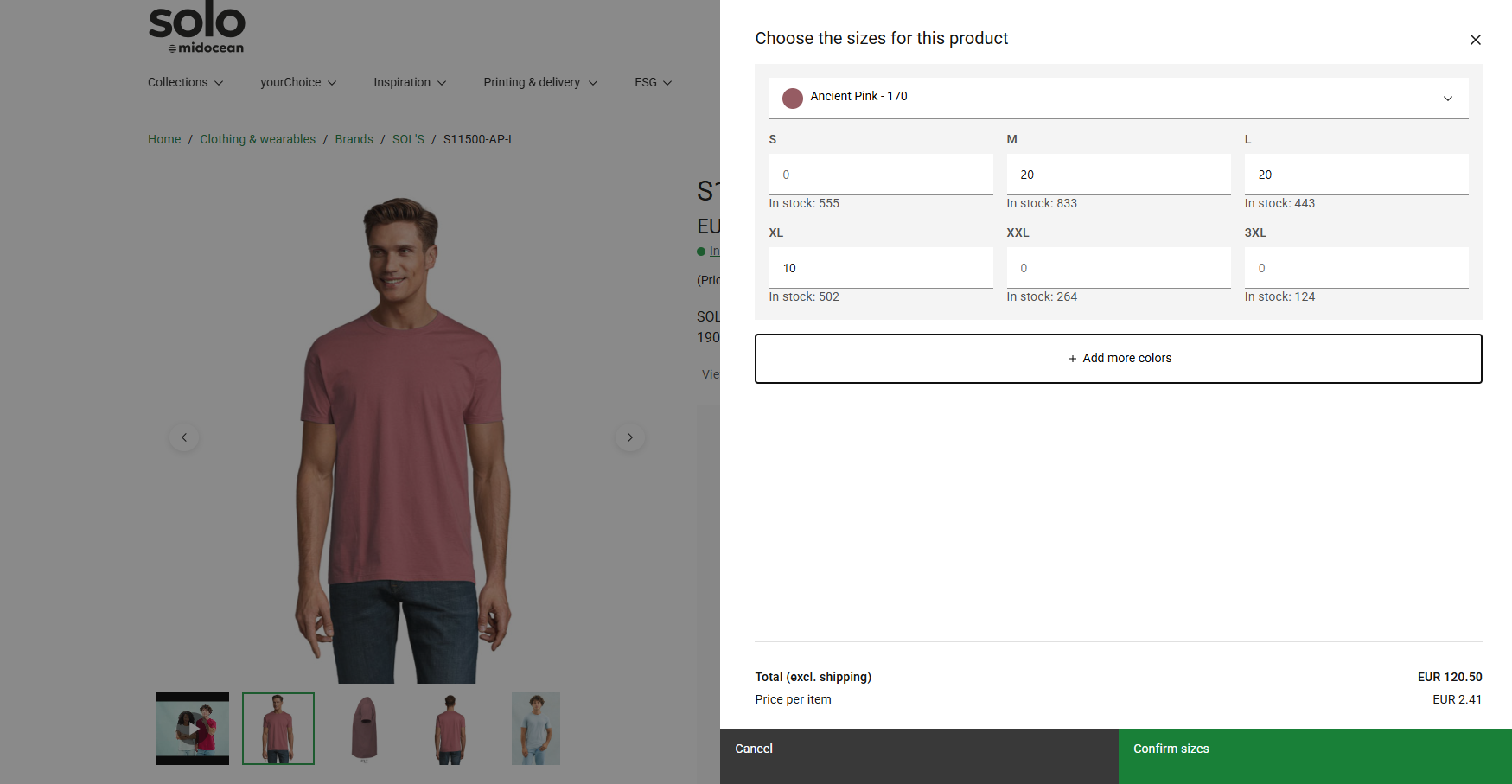Click the main product image

coord(403,439)
